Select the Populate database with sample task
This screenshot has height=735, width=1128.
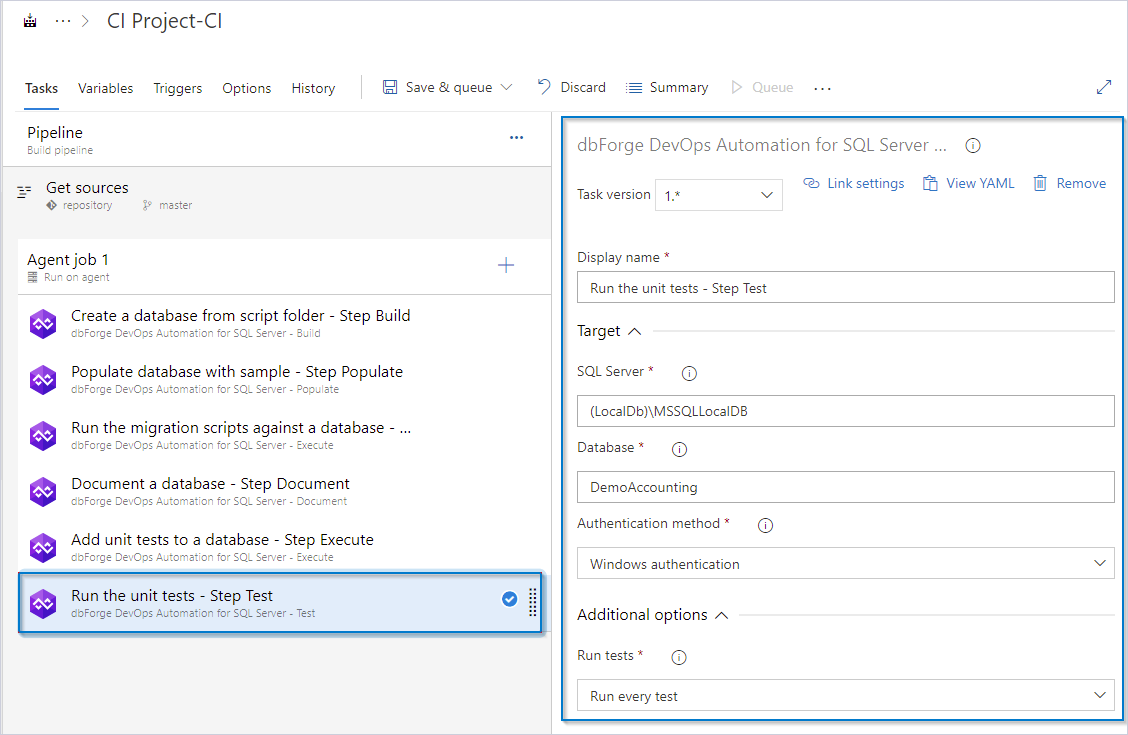283,379
